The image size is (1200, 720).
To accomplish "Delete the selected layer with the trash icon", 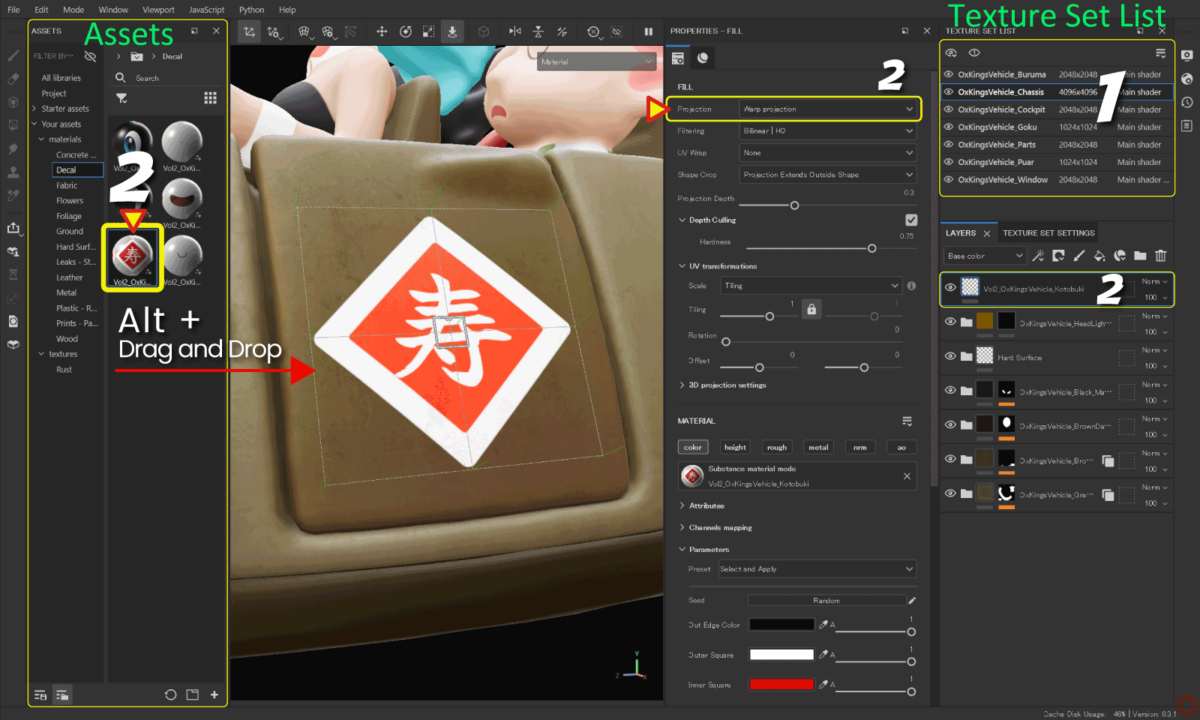I will (1160, 256).
